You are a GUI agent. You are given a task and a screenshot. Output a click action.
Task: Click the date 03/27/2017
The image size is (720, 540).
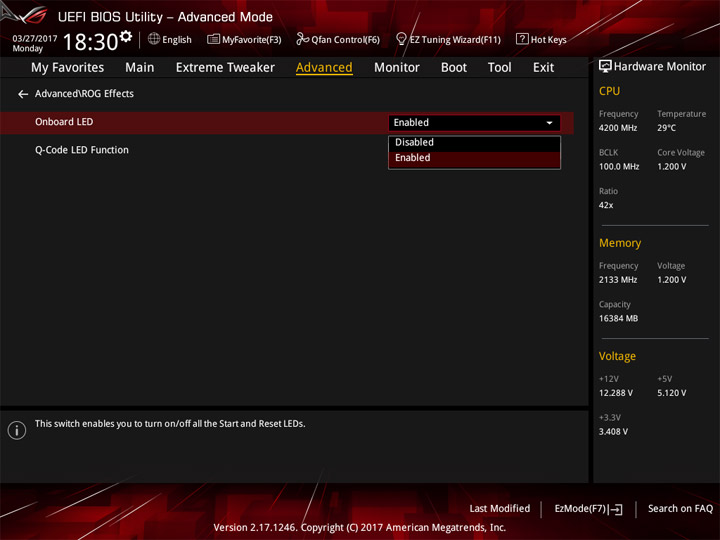point(34,39)
